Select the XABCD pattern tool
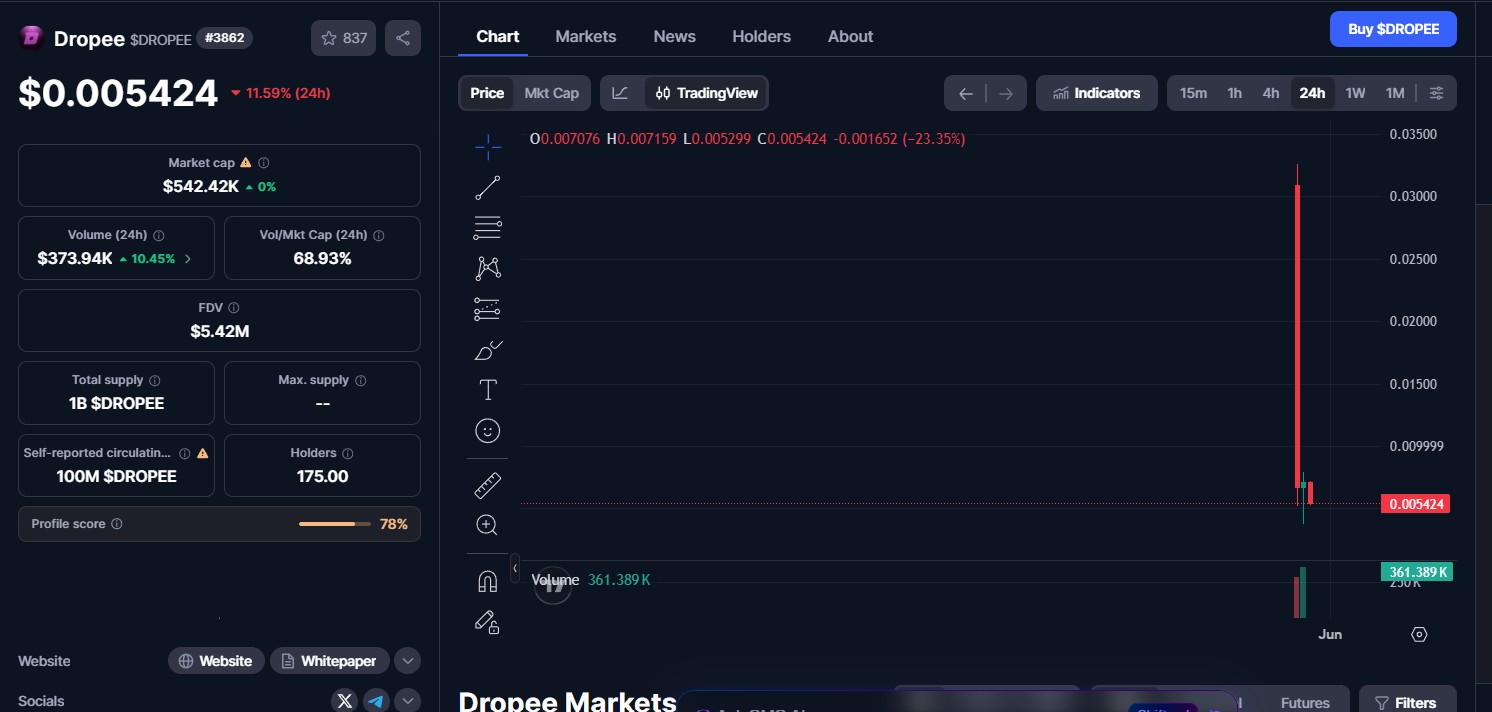Screen dimensions: 1492x712 (x=488, y=268)
